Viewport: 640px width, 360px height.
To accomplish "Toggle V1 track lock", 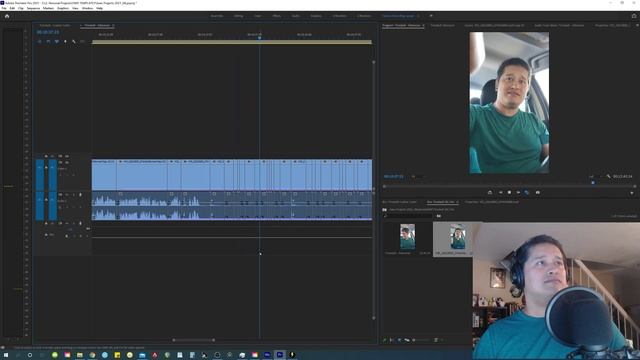I will [x=46, y=168].
